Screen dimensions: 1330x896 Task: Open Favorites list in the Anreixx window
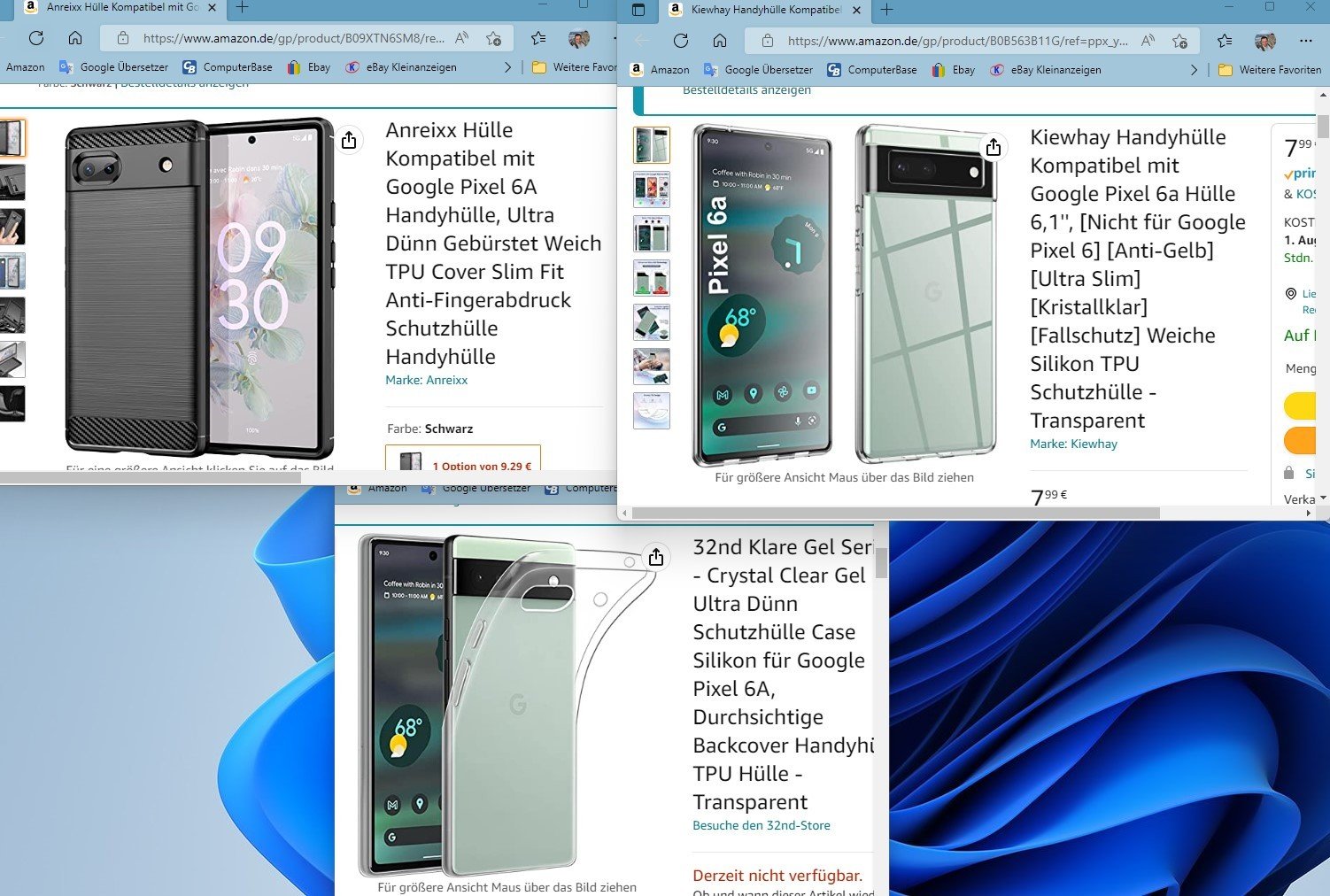538,38
